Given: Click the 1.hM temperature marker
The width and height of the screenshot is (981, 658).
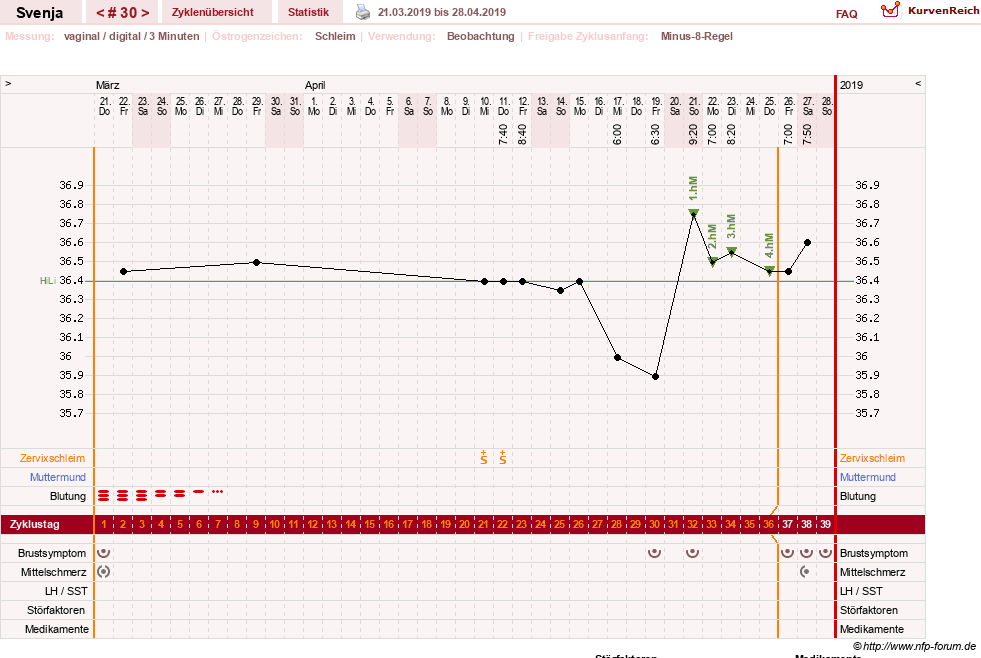Looking at the screenshot, I should tap(693, 213).
